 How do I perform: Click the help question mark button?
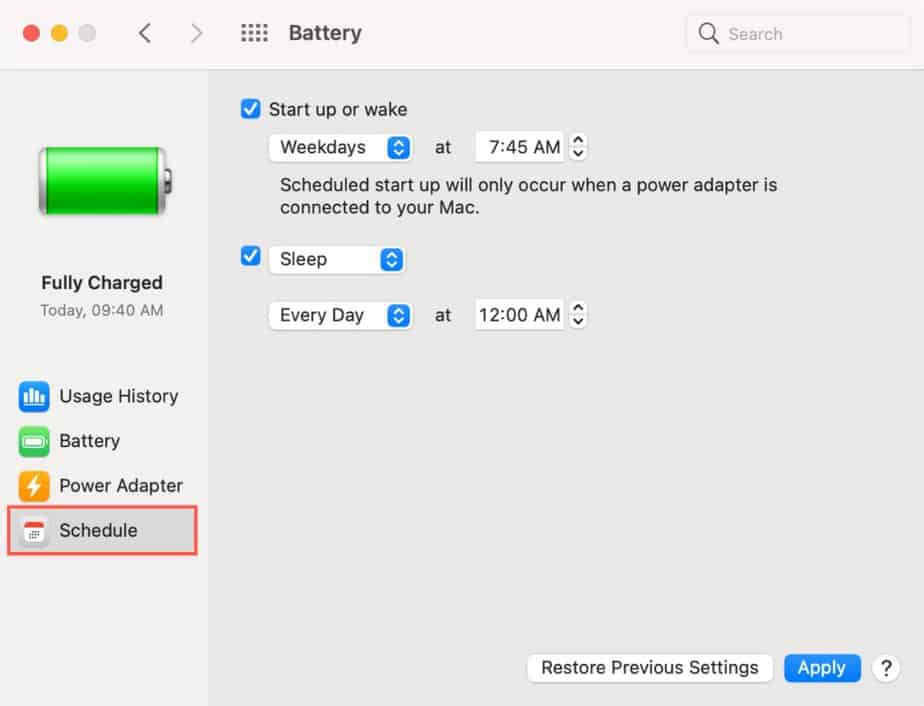tap(886, 668)
